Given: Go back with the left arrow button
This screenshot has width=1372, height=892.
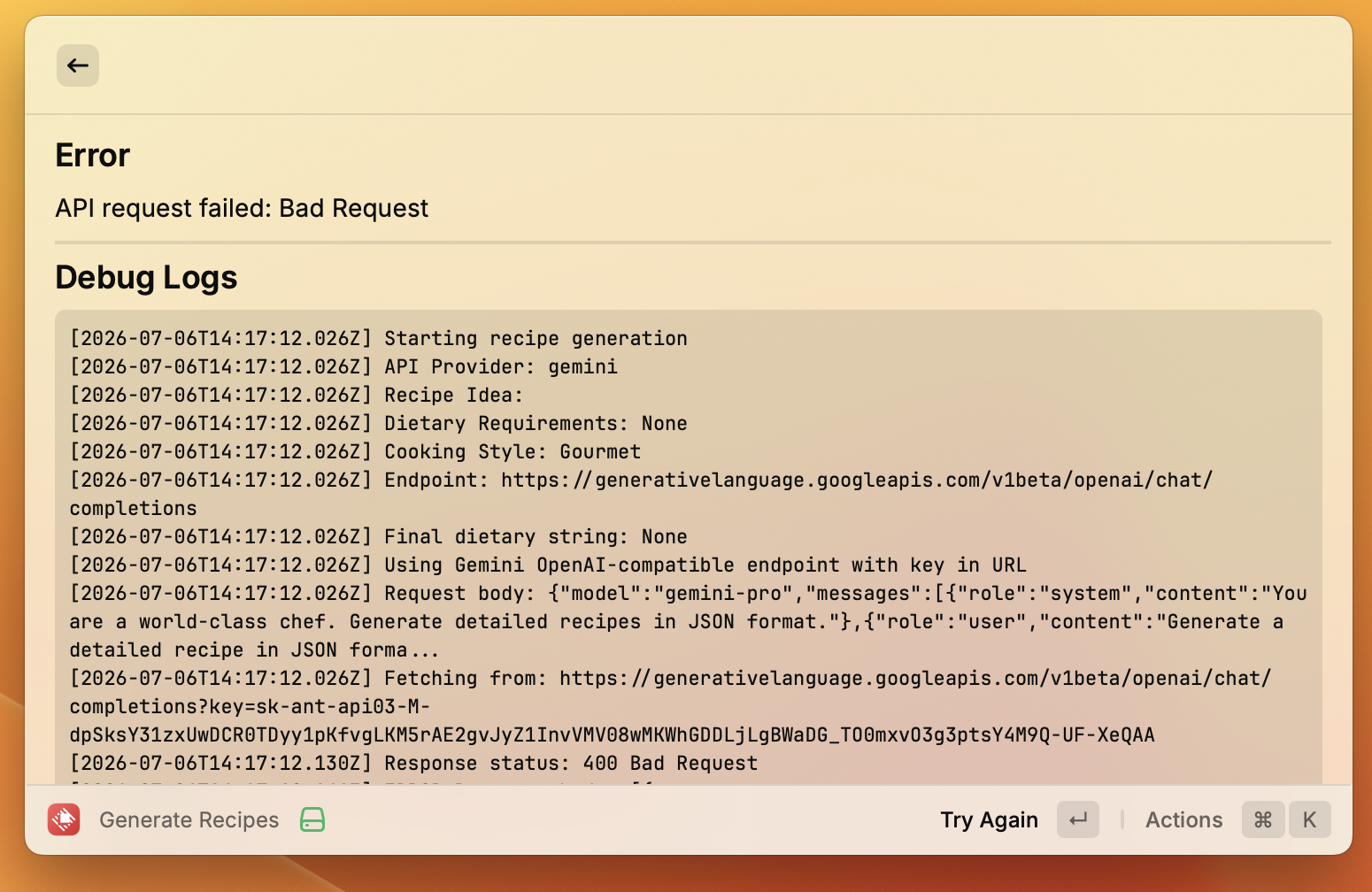Looking at the screenshot, I should (x=78, y=65).
